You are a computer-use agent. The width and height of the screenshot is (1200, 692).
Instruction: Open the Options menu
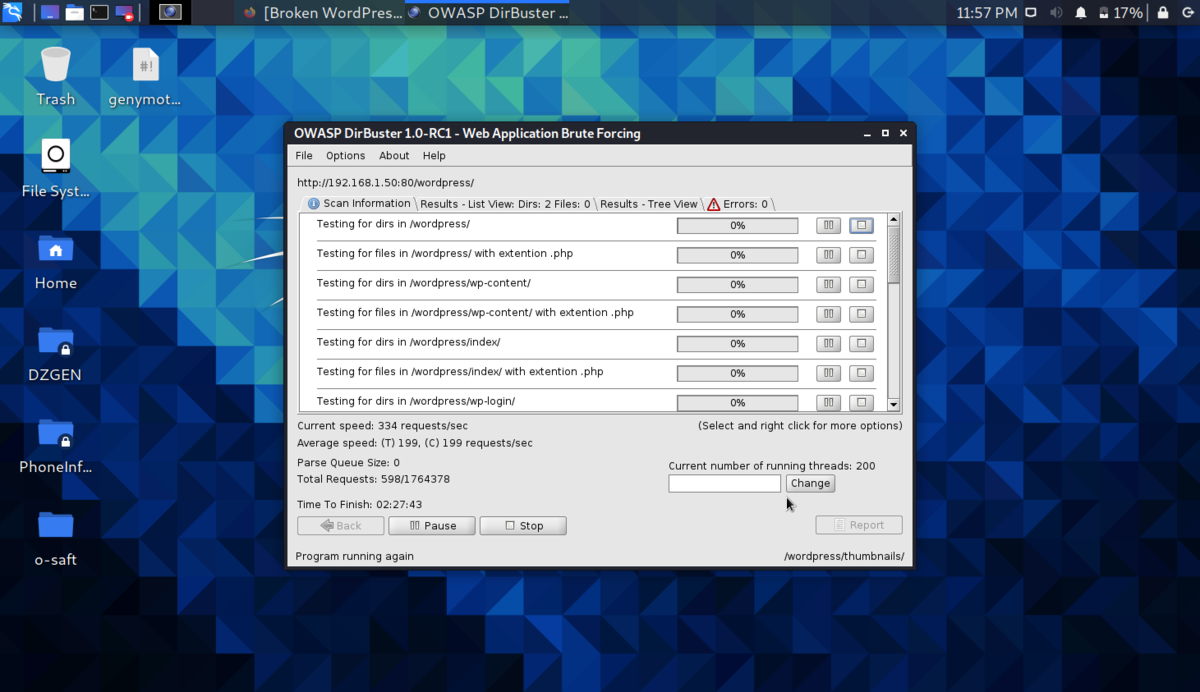pyautogui.click(x=346, y=156)
